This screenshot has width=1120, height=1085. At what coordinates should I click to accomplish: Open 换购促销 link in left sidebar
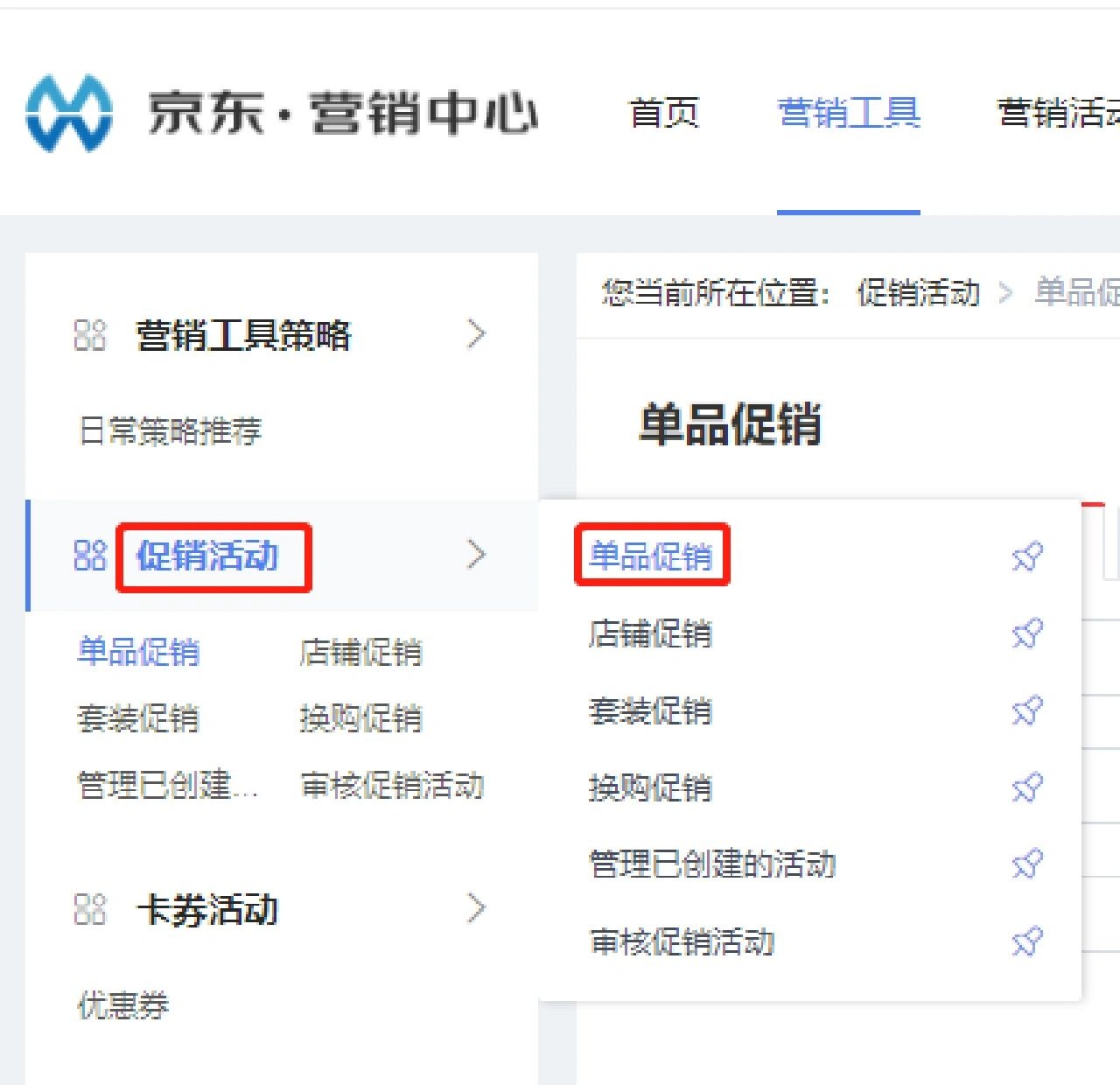361,718
